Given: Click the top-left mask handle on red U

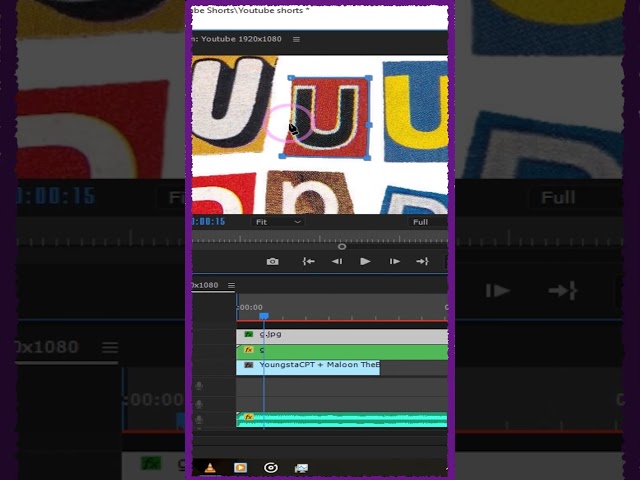Looking at the screenshot, I should click(291, 78).
